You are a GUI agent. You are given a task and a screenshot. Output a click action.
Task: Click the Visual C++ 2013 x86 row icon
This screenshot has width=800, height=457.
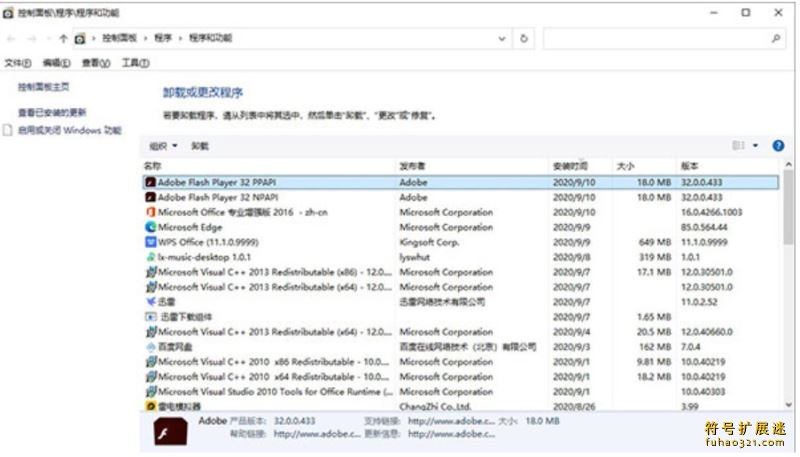(150, 272)
